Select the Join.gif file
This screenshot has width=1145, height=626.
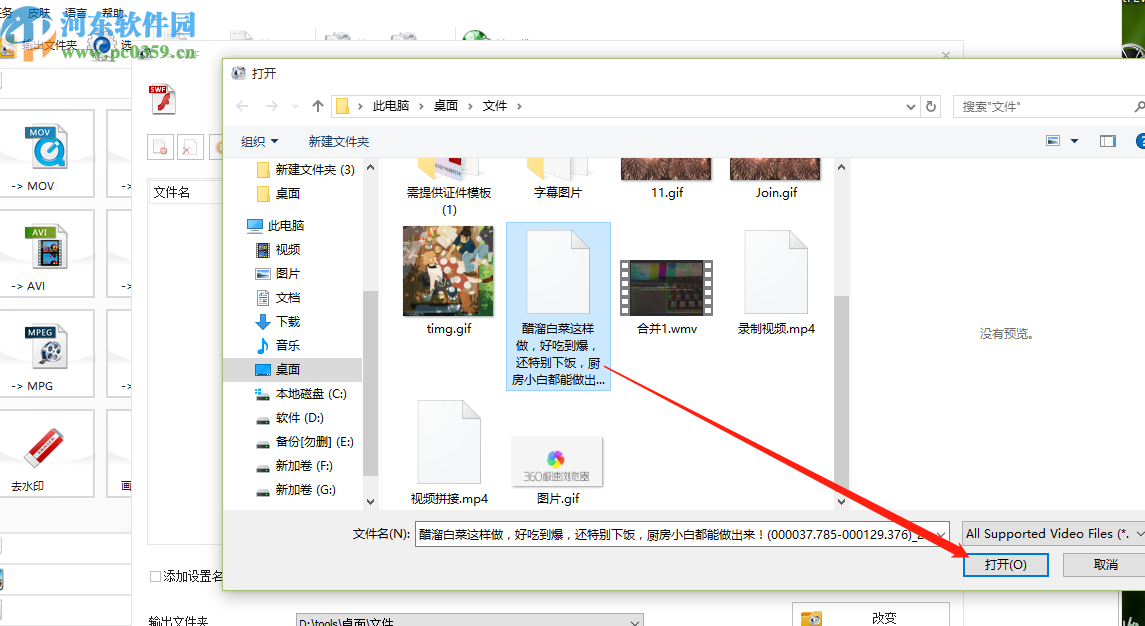click(776, 179)
